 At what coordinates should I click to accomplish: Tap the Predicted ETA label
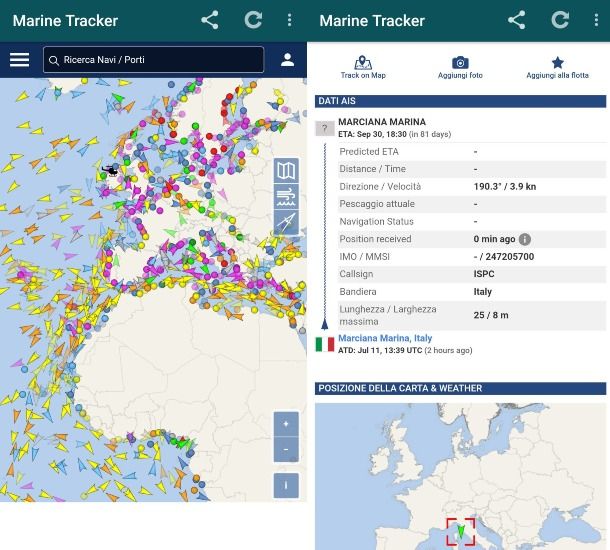click(x=369, y=152)
